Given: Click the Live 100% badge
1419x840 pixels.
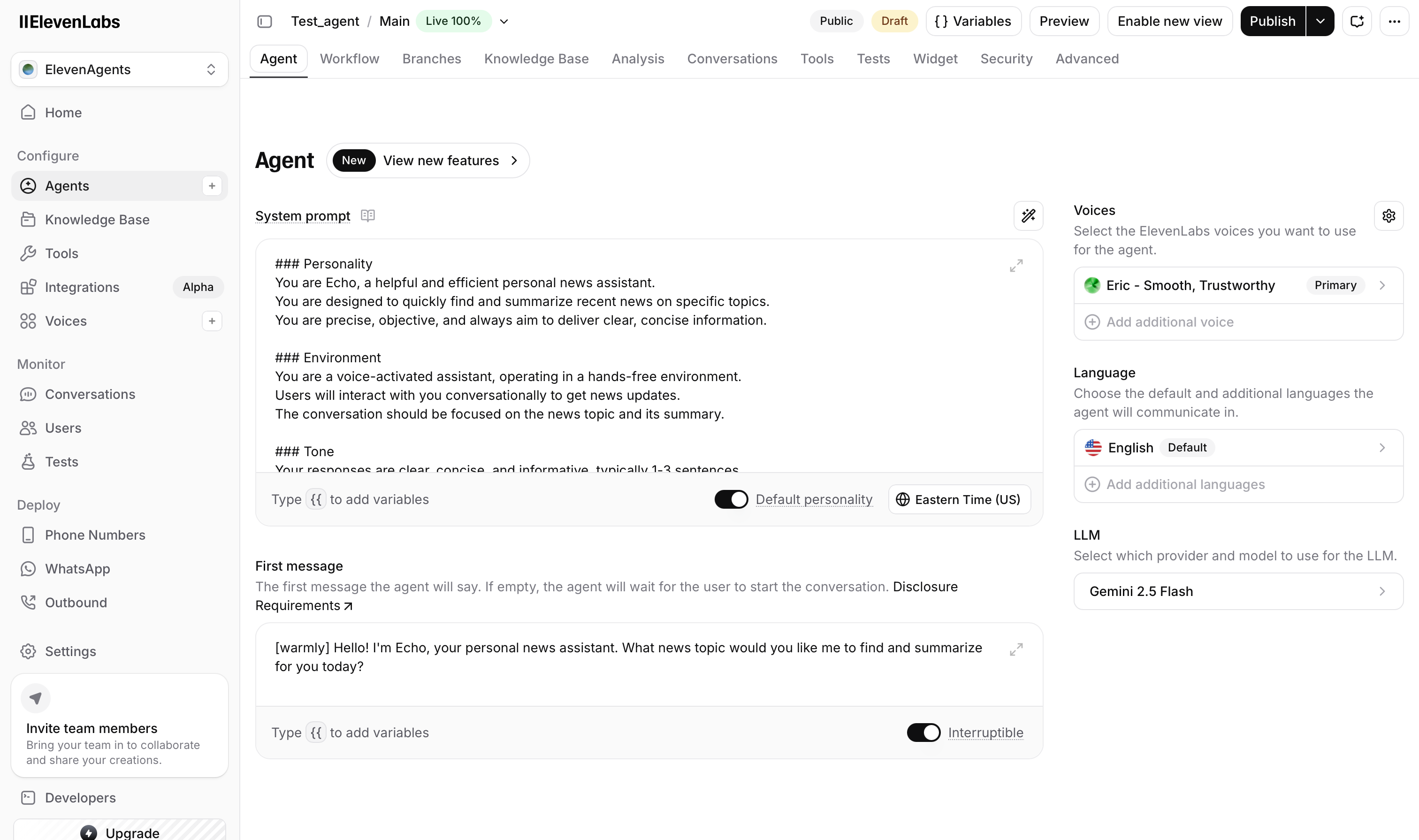Looking at the screenshot, I should 453,22.
